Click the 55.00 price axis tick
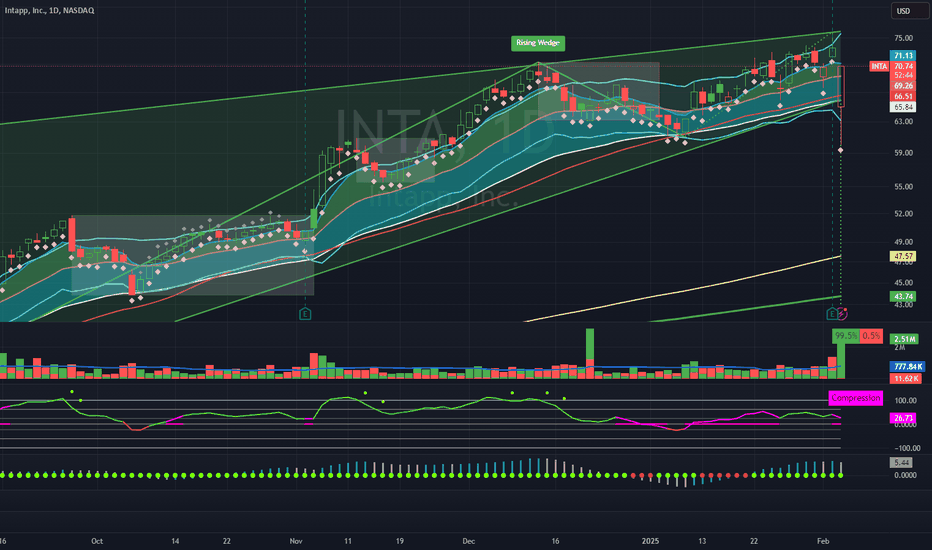Viewport: 932px width, 550px height. (x=903, y=187)
